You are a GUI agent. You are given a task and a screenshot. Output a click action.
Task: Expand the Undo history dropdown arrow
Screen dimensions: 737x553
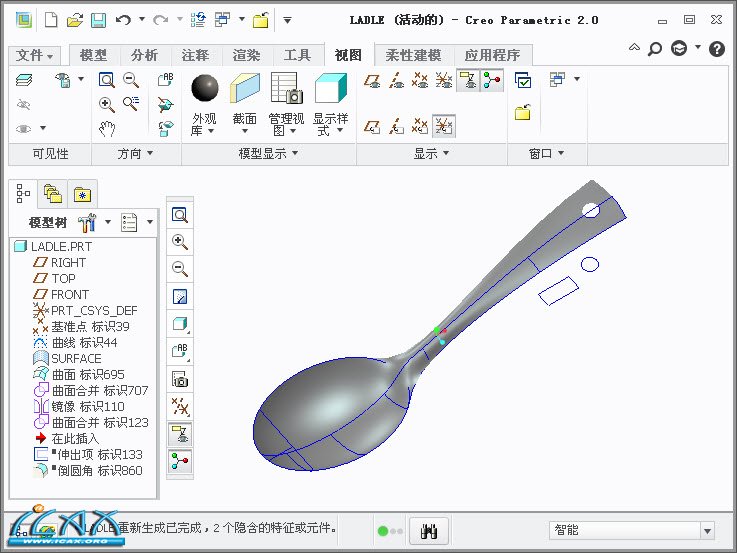pos(142,20)
